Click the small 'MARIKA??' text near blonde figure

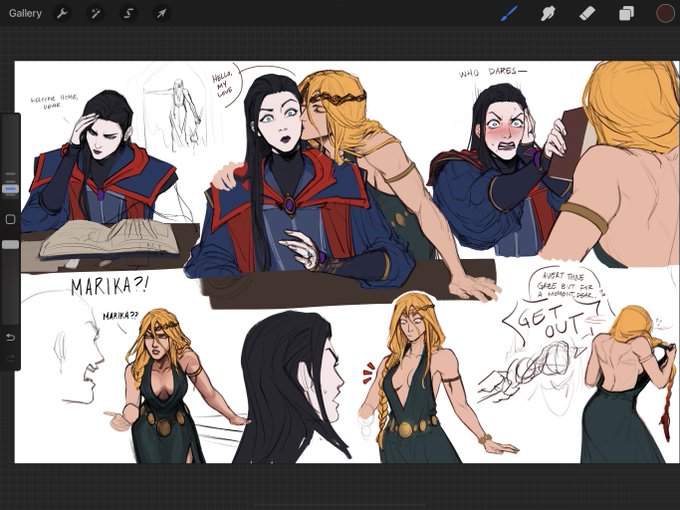[x=121, y=316]
